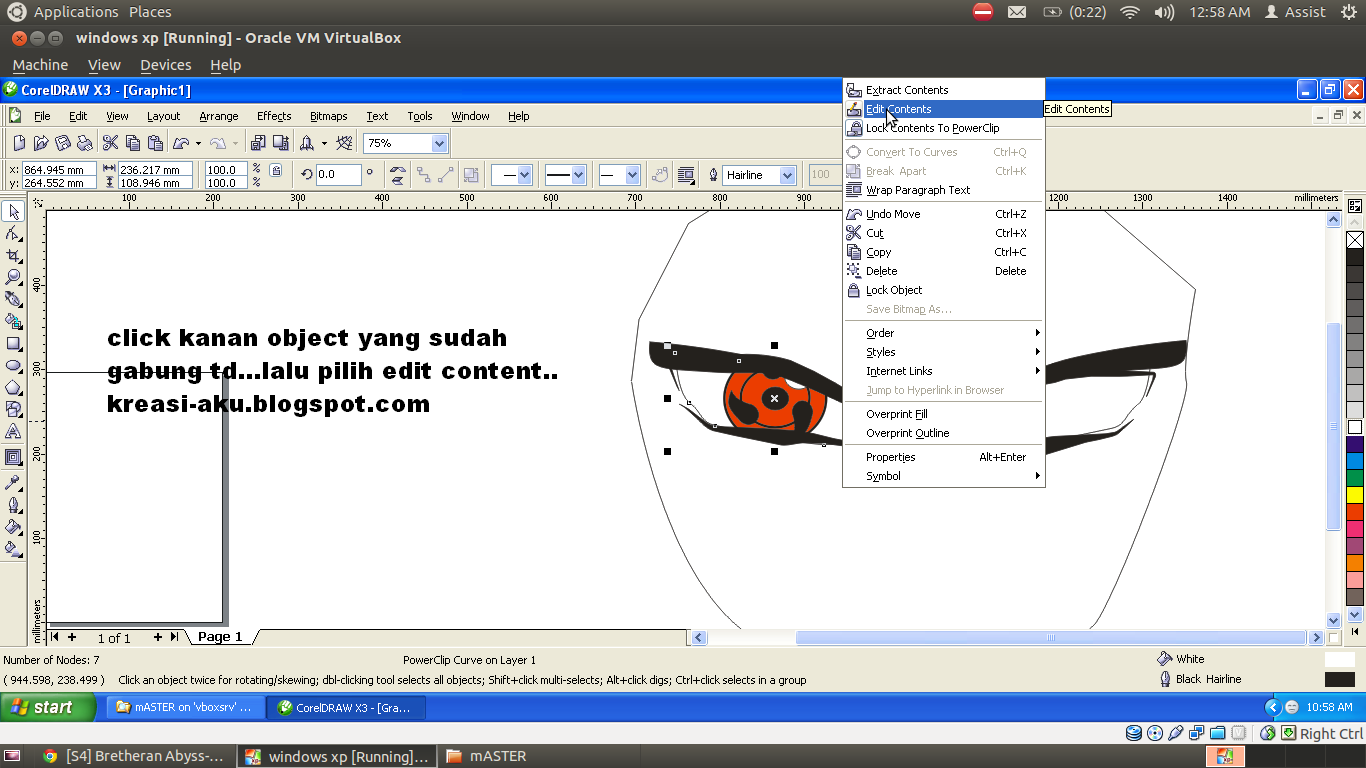Select the Eyedropper tool
This screenshot has height=768, width=1366.
(13, 483)
